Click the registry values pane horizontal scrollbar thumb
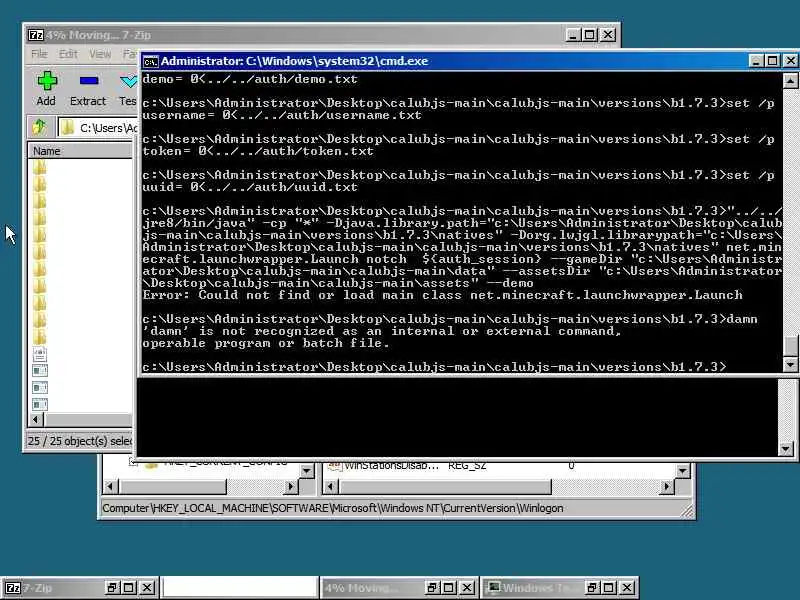The height and width of the screenshot is (600, 800). [x=445, y=487]
